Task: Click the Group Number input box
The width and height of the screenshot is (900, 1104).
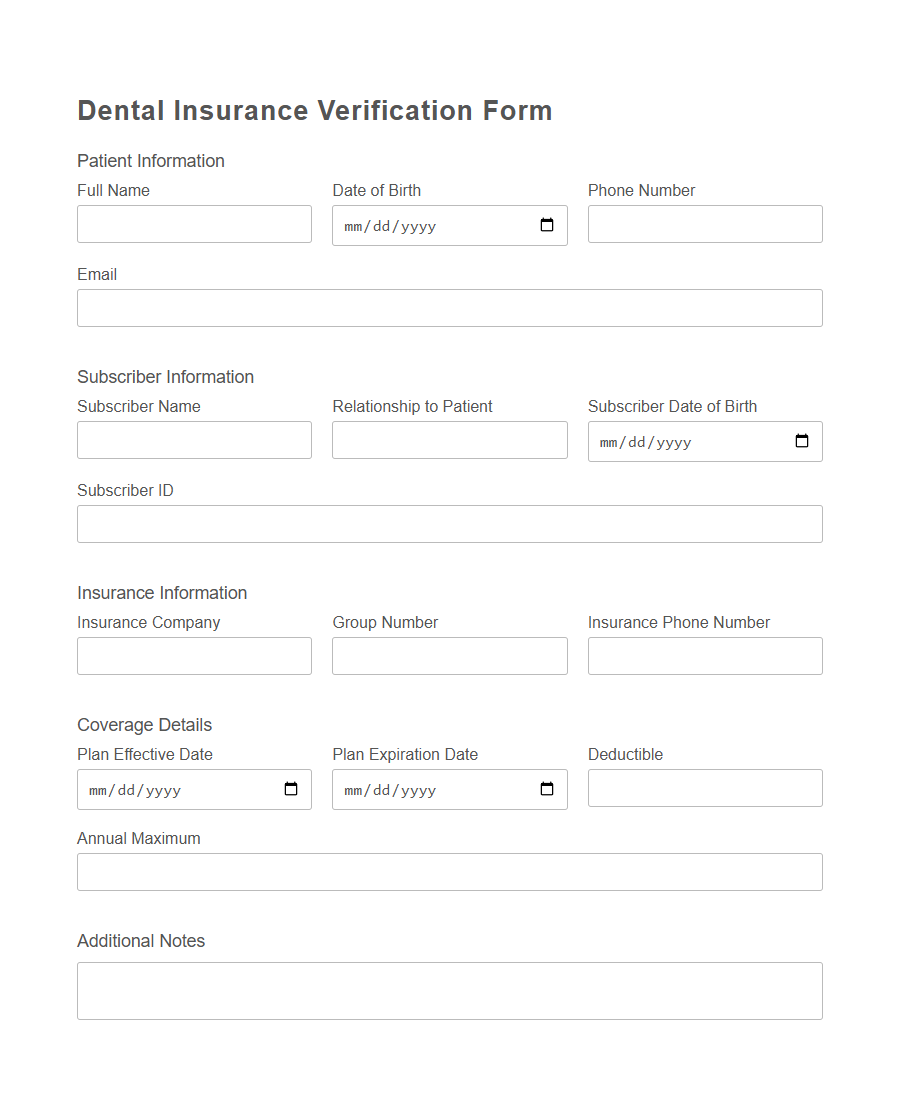Action: point(449,655)
